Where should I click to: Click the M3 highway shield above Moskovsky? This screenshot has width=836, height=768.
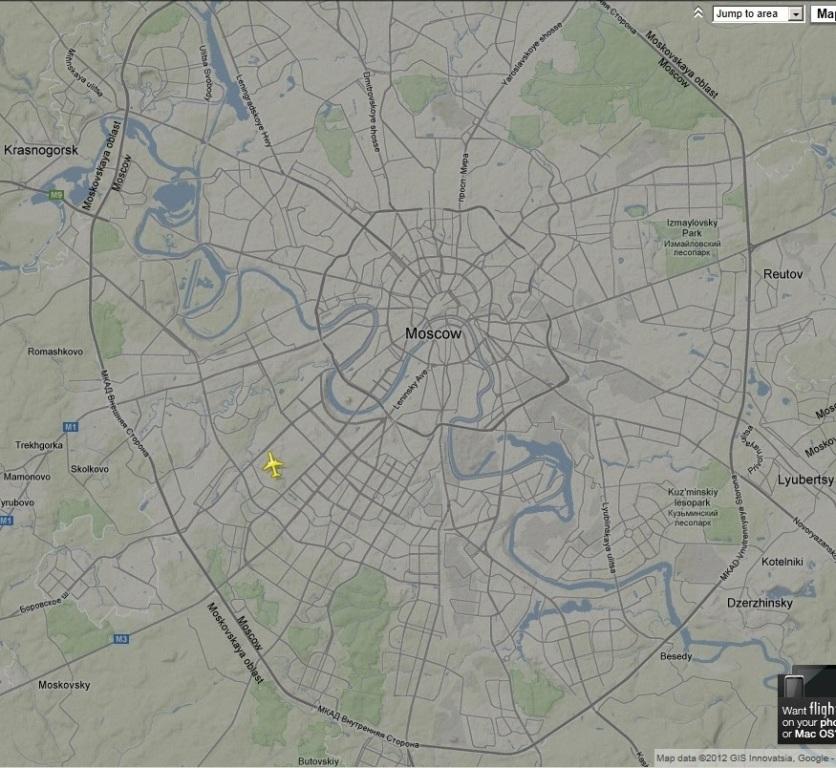click(121, 639)
